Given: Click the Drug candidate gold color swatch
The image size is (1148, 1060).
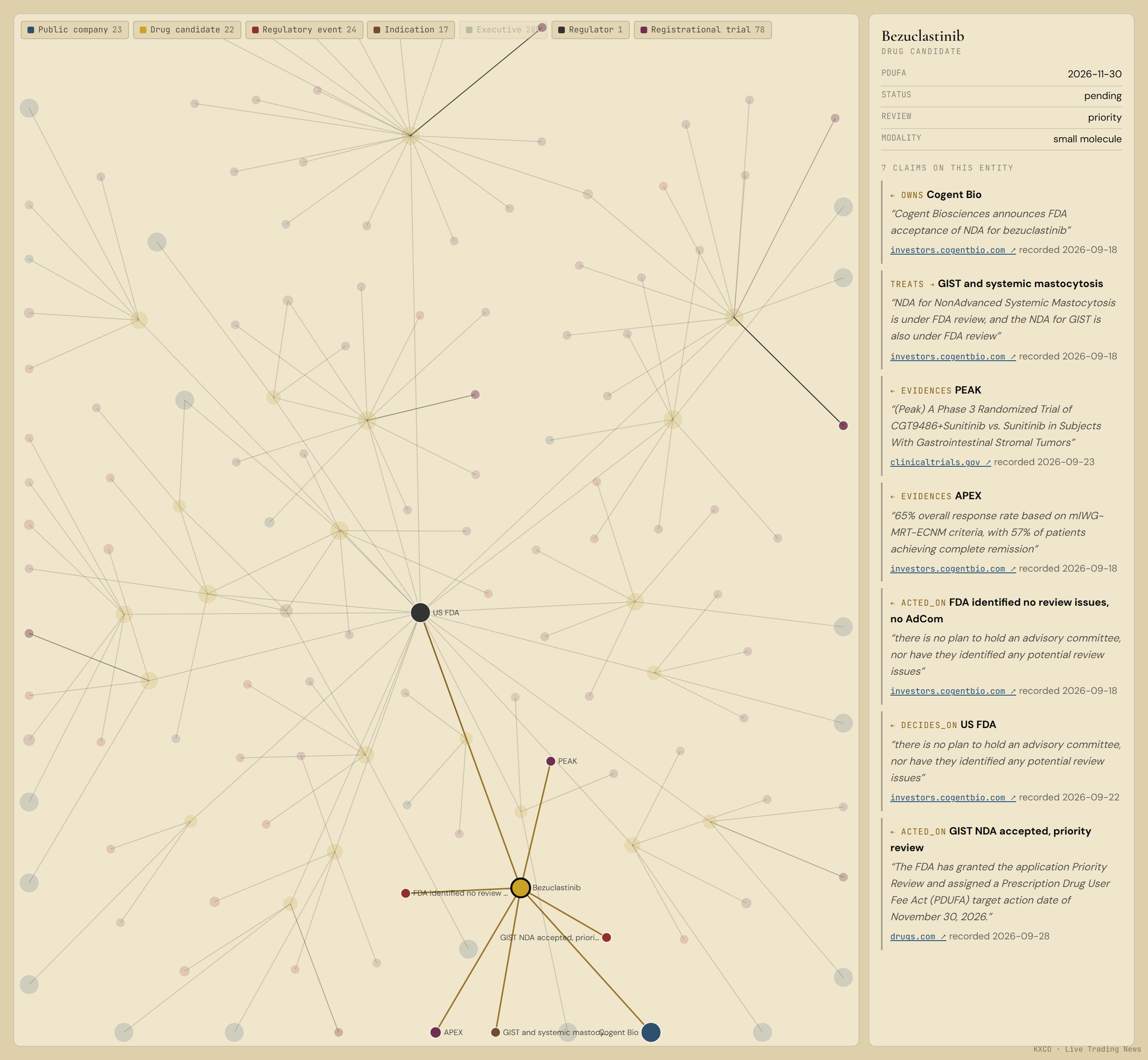Looking at the screenshot, I should tap(143, 30).
